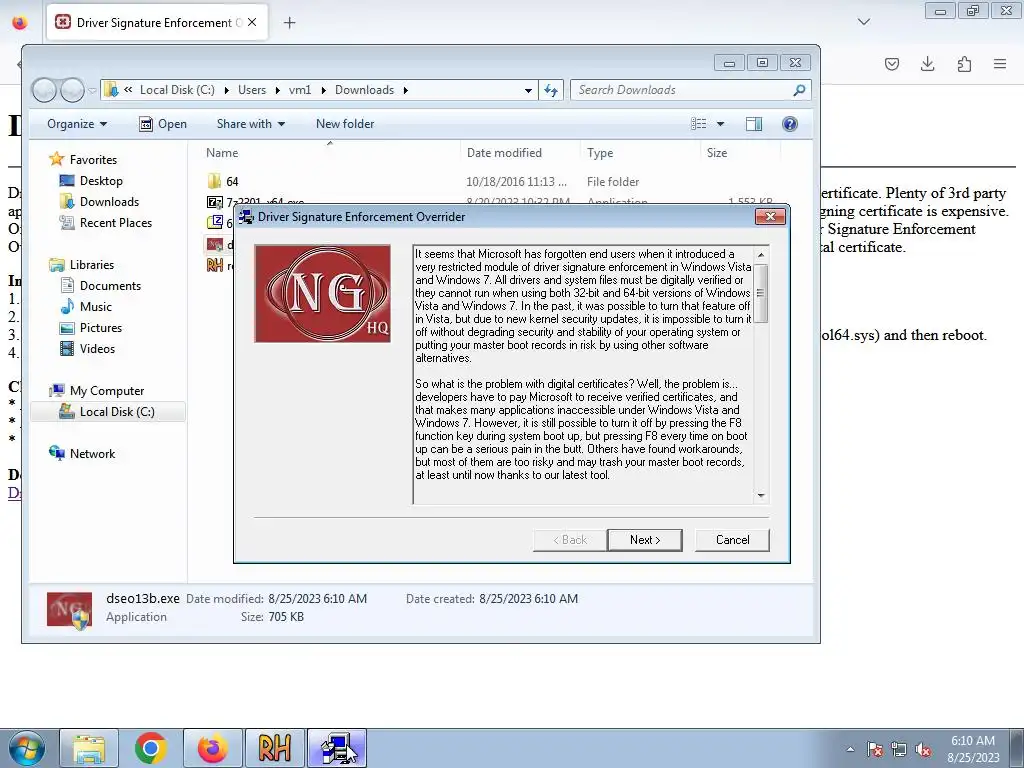Click the change view icon in Explorer
Screen dimensions: 1024x768
(x=698, y=124)
